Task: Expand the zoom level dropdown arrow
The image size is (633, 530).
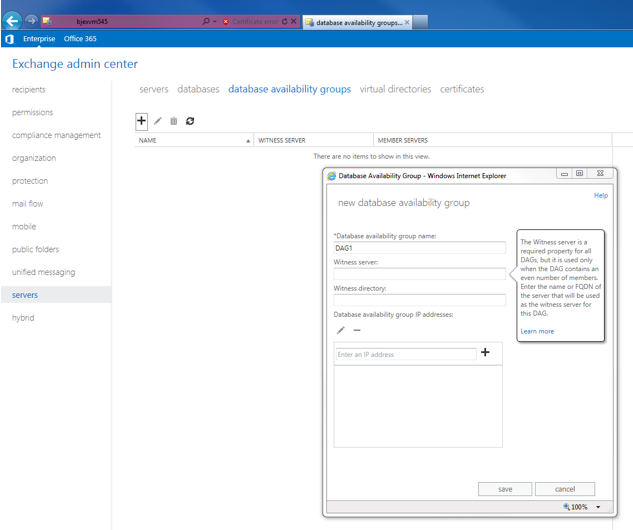Action: [598, 507]
